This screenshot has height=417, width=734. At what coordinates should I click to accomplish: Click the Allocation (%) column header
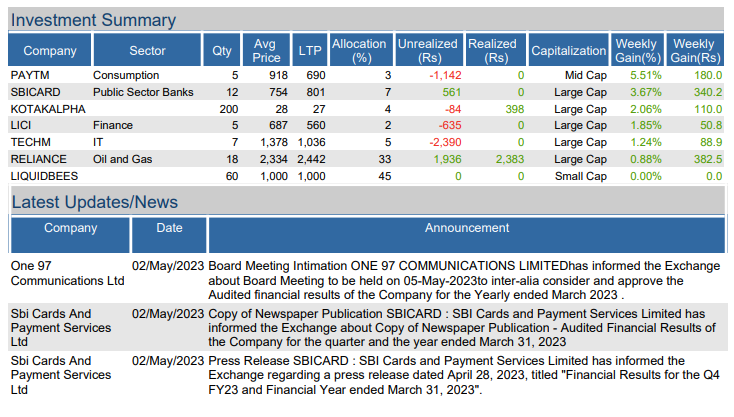[361, 50]
